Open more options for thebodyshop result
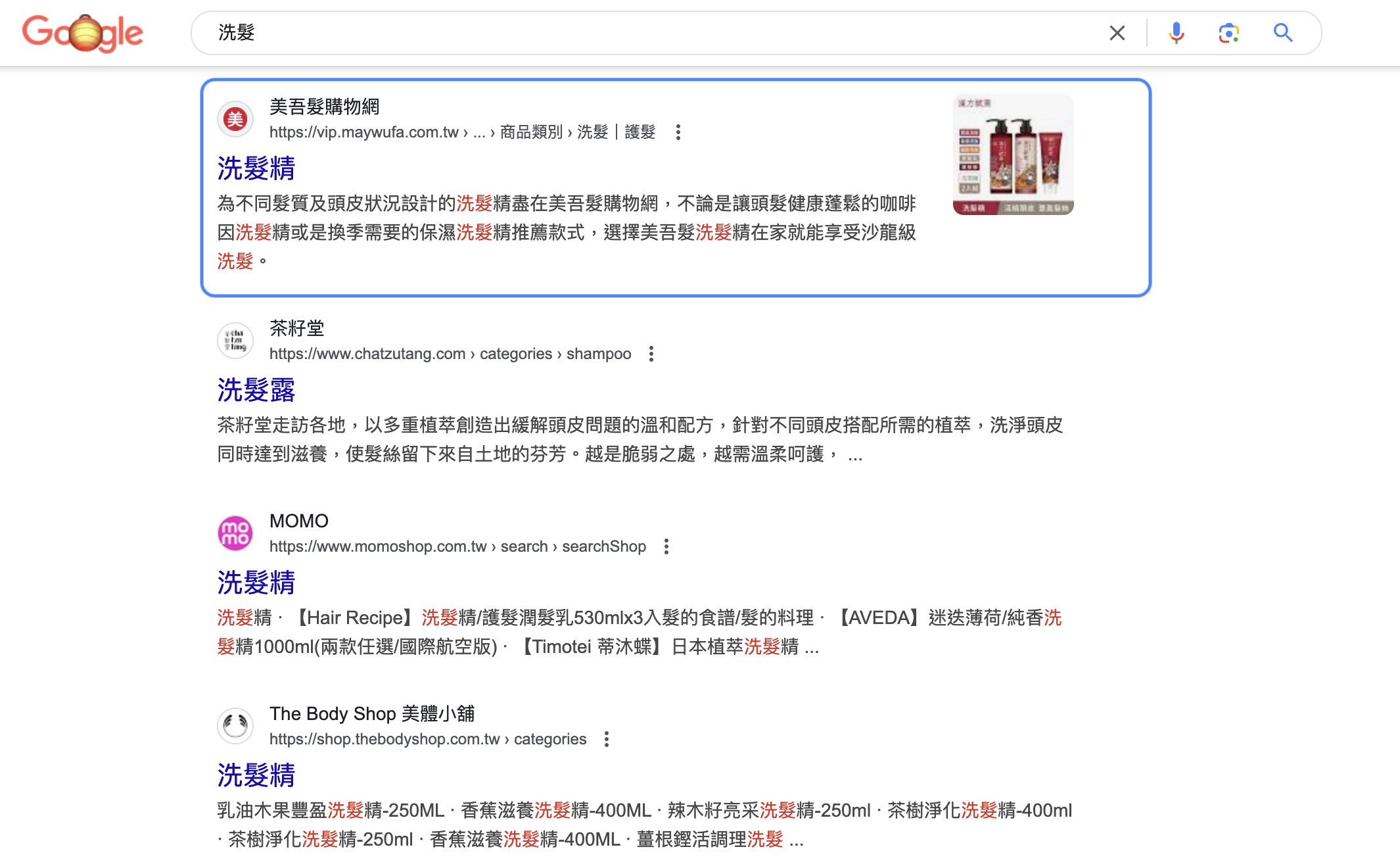Viewport: 1400px width, 868px height. pyautogui.click(x=606, y=739)
